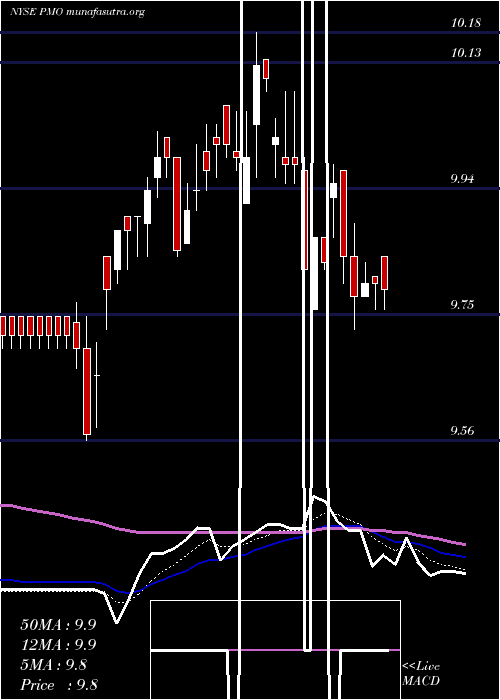Click the 10.18 price level label
500x700 pixels.
point(466,23)
